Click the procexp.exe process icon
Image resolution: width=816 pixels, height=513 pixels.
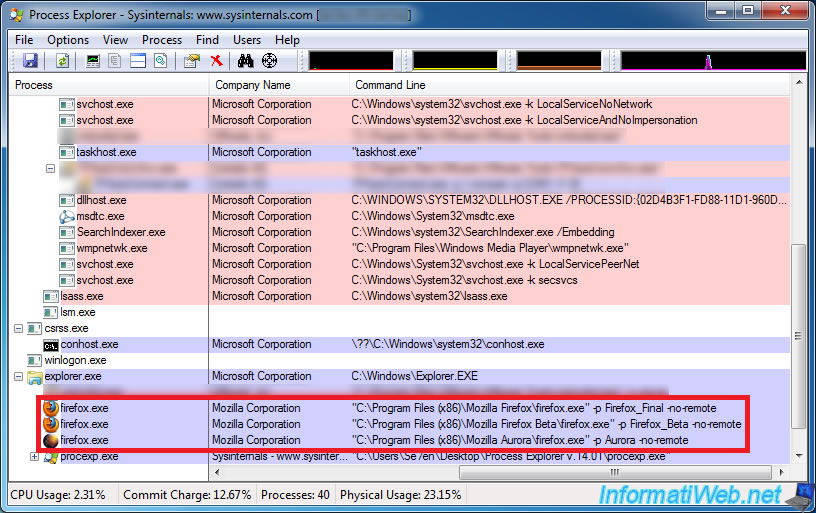pyautogui.click(x=50, y=457)
